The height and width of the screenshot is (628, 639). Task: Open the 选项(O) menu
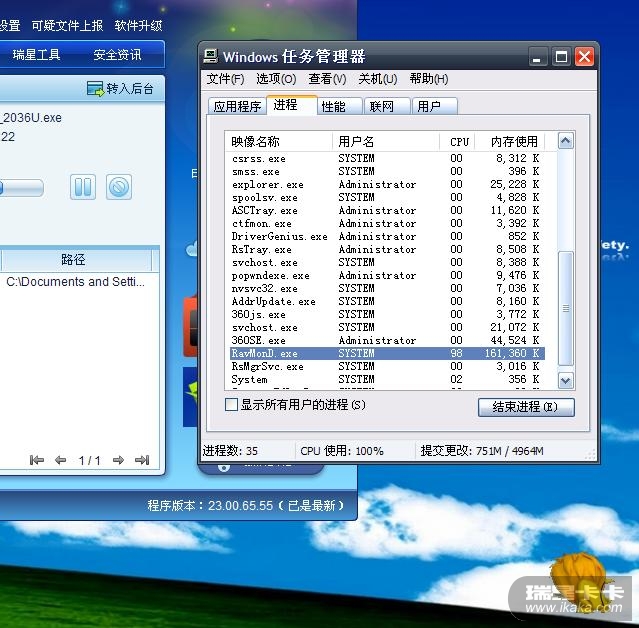click(276, 79)
